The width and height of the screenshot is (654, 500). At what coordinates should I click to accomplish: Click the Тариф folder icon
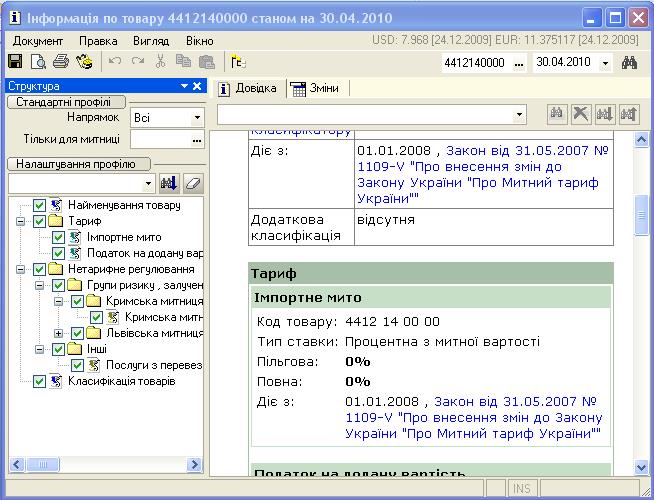55,221
